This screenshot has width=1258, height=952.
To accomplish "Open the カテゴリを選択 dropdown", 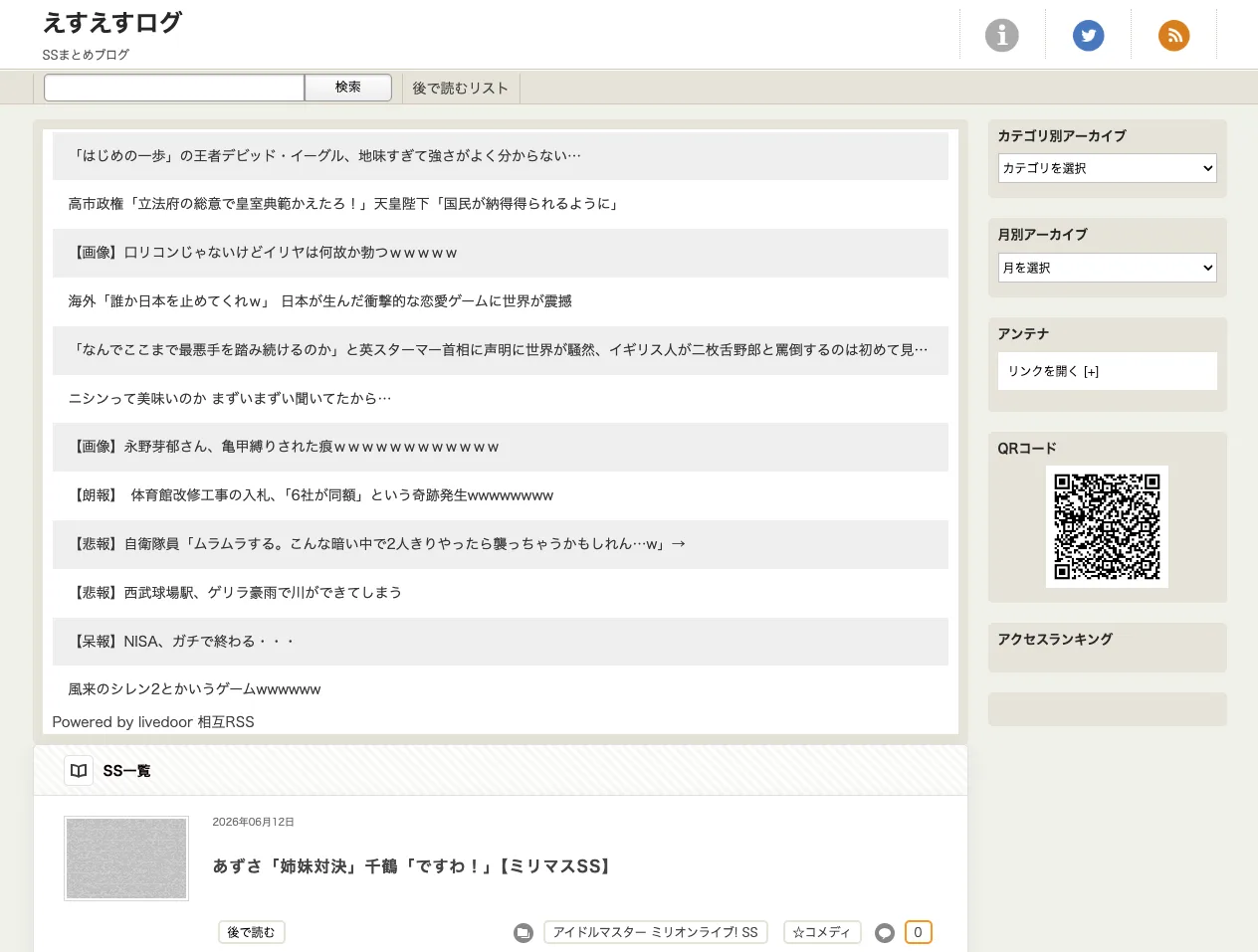I will click(x=1108, y=168).
